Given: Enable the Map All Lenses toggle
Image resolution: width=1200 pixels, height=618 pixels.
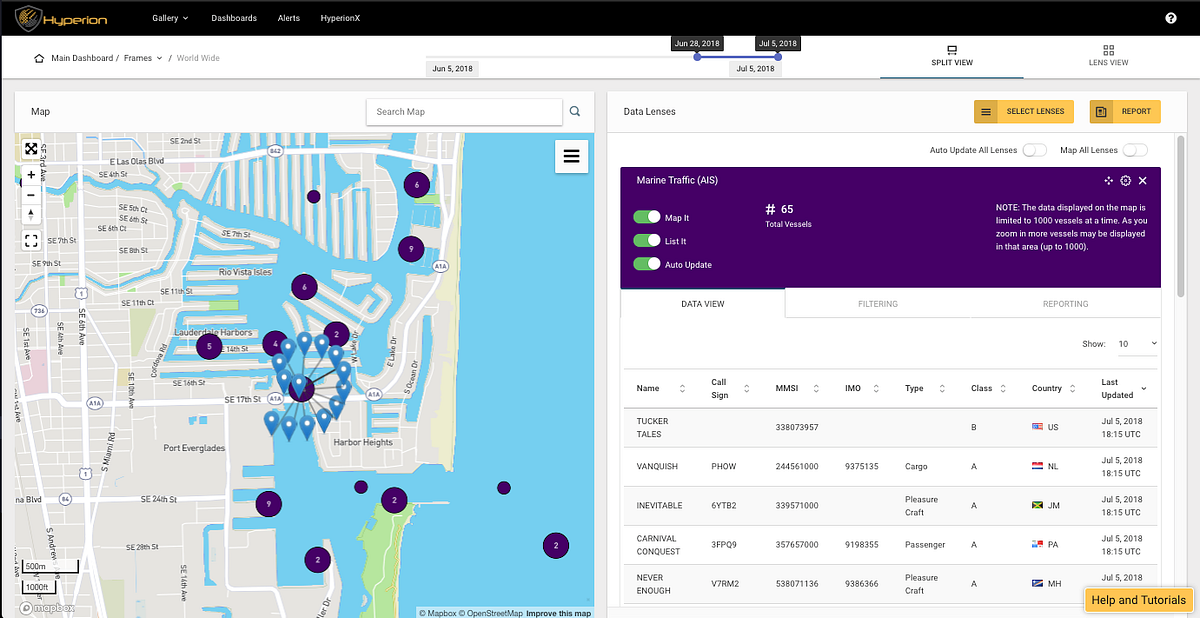Looking at the screenshot, I should [1137, 149].
